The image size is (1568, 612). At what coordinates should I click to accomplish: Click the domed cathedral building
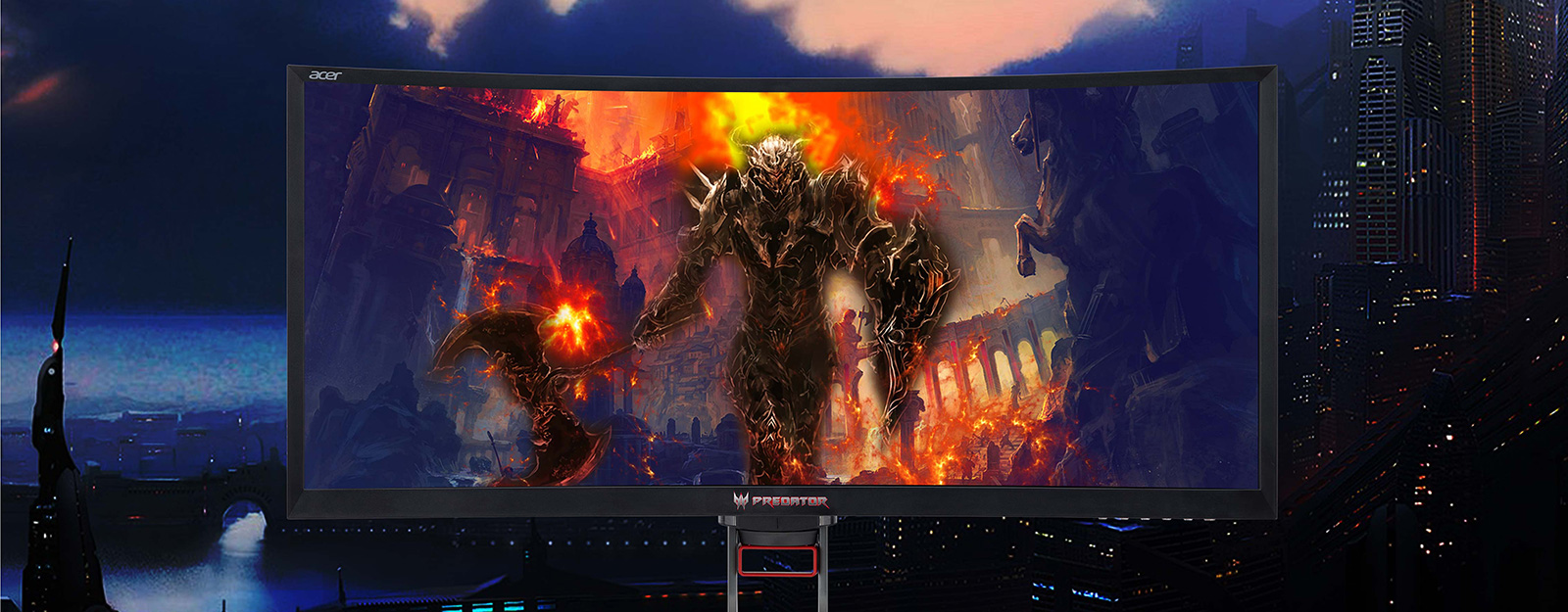pyautogui.click(x=593, y=255)
